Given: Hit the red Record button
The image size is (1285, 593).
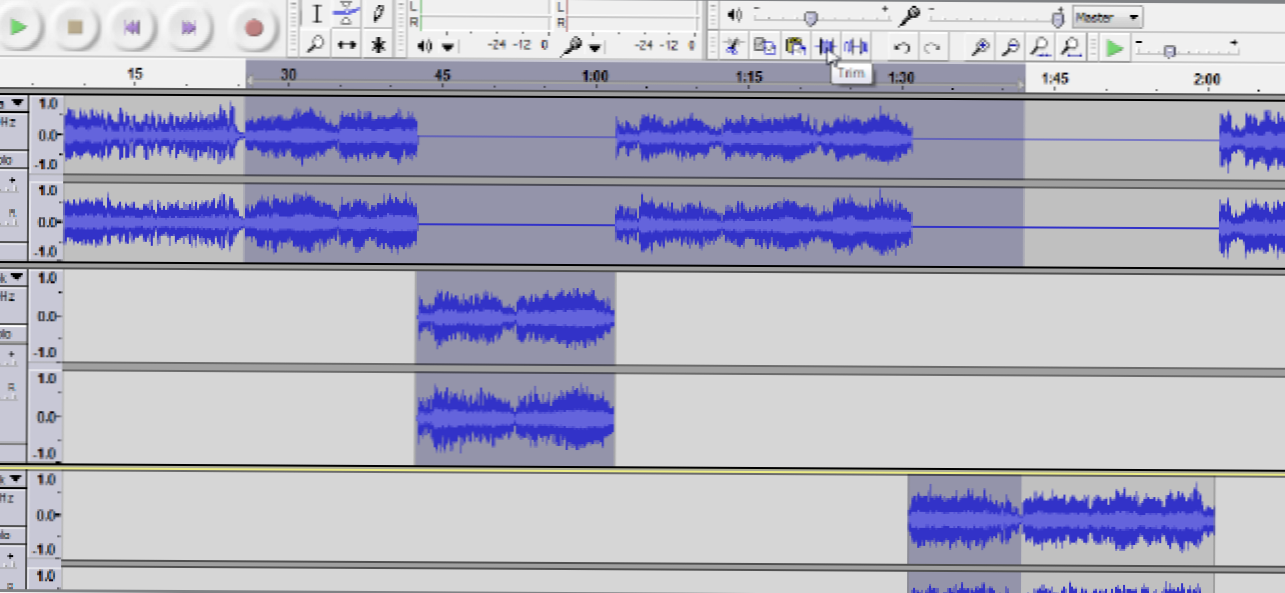Looking at the screenshot, I should click(253, 27).
